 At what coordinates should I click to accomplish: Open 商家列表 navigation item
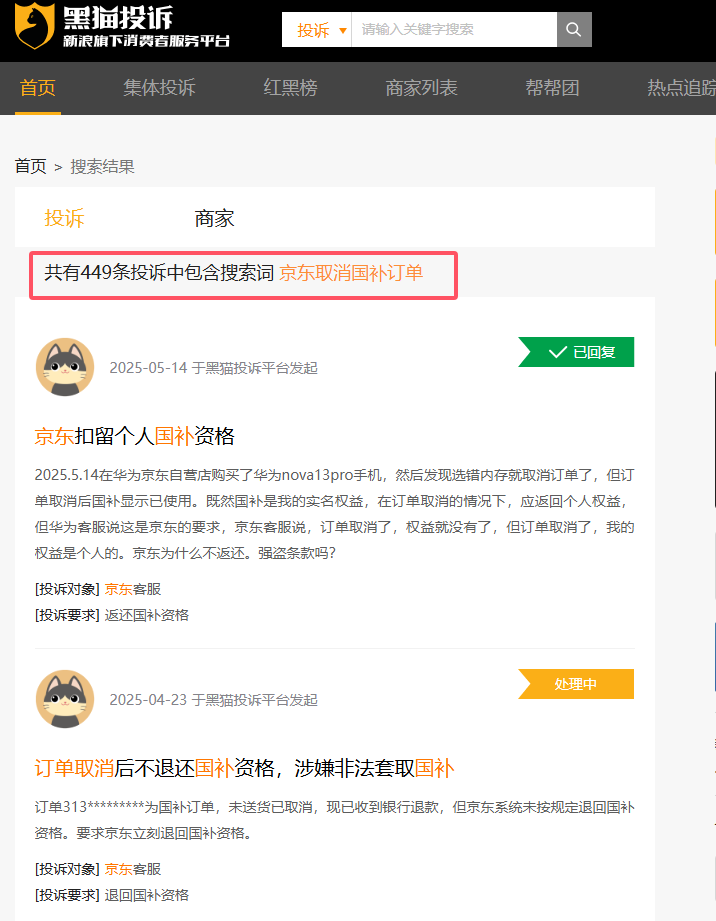(x=421, y=88)
